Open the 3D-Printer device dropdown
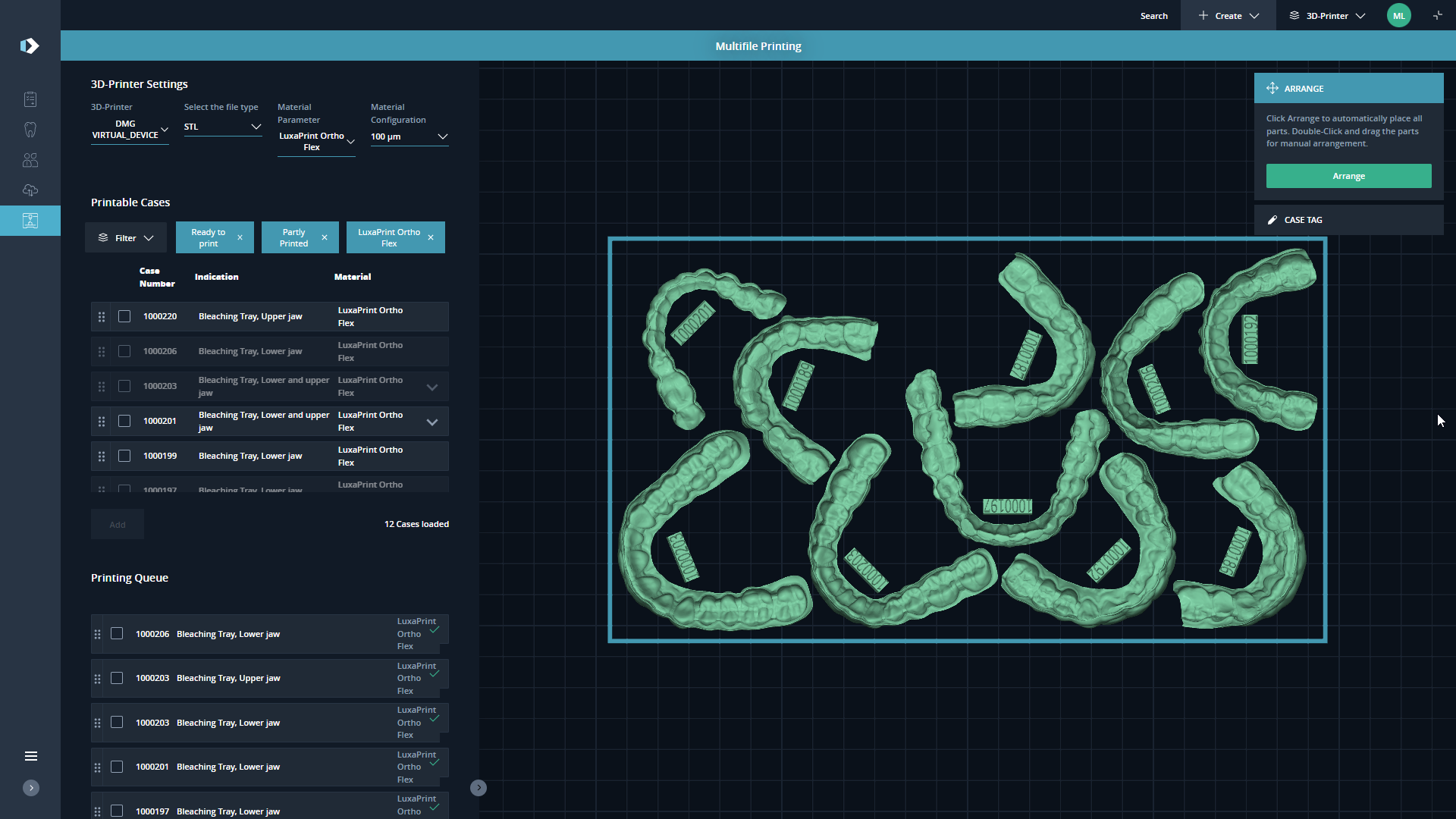 pos(130,130)
